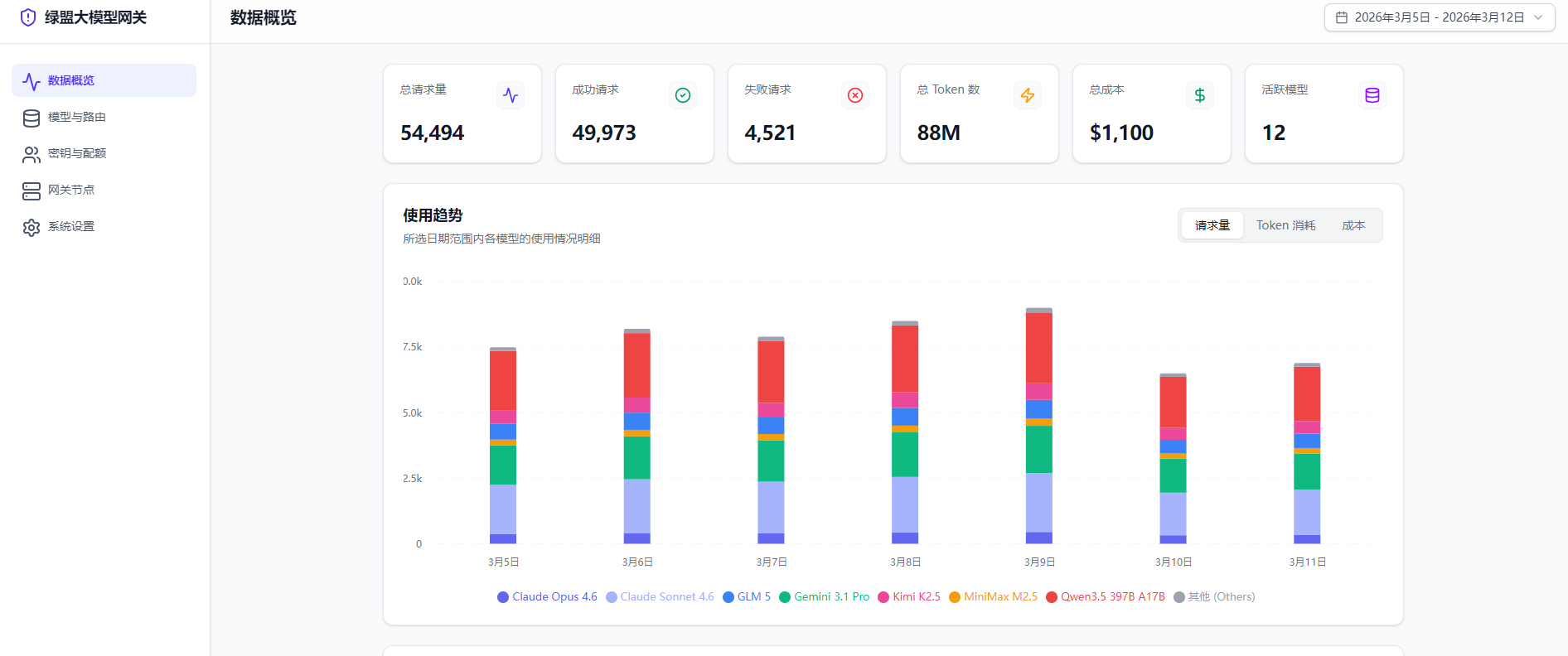Click the red Qwen3.5 segment in the 3月9日 bar

click(1038, 348)
